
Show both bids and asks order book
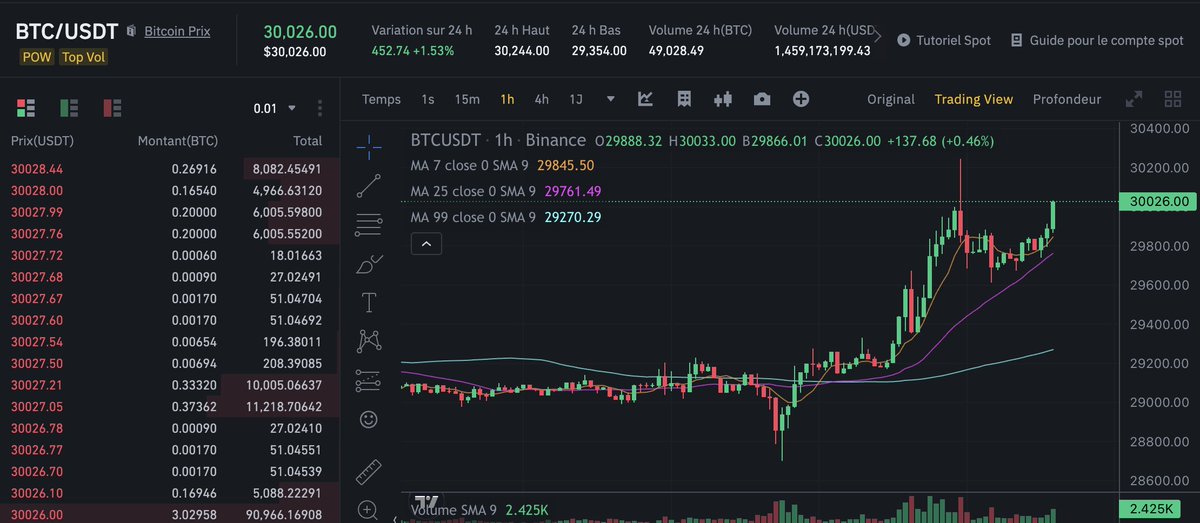pyautogui.click(x=26, y=107)
